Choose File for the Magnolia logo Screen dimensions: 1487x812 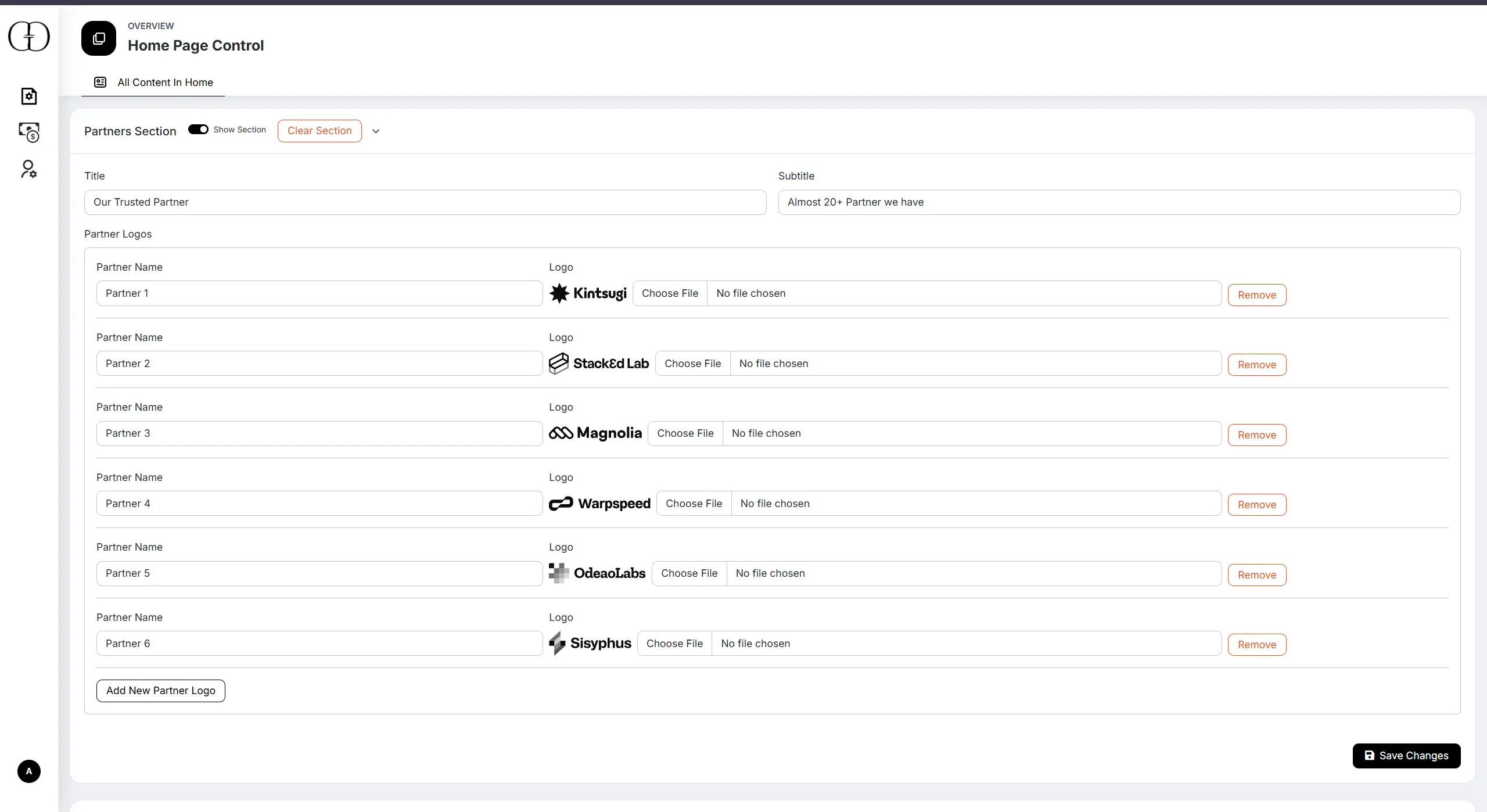[x=685, y=433]
